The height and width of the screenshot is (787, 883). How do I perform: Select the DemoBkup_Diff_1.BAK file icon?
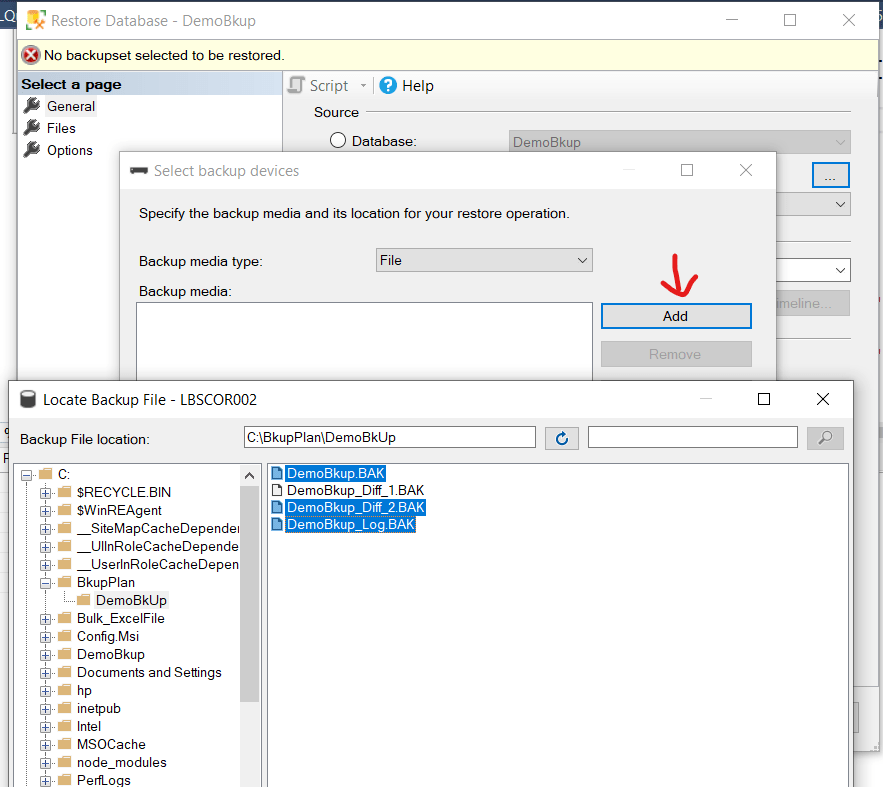coord(277,490)
